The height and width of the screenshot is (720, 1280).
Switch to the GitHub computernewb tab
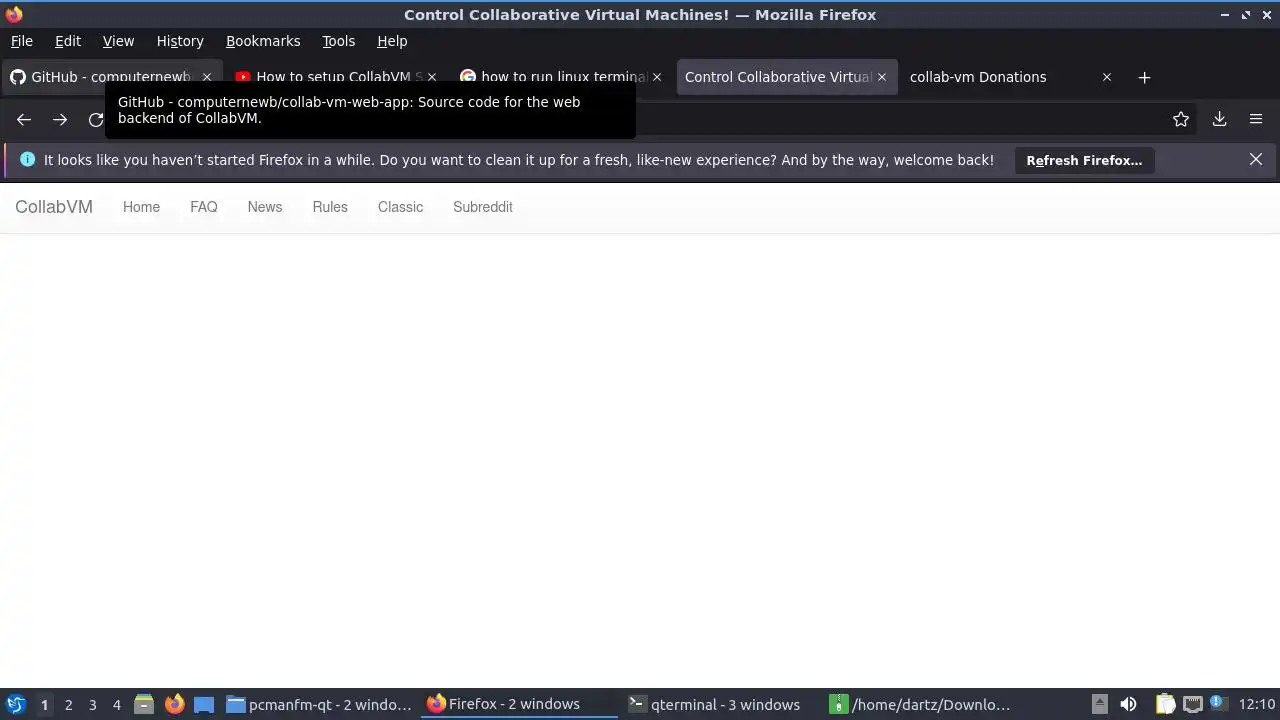[110, 77]
